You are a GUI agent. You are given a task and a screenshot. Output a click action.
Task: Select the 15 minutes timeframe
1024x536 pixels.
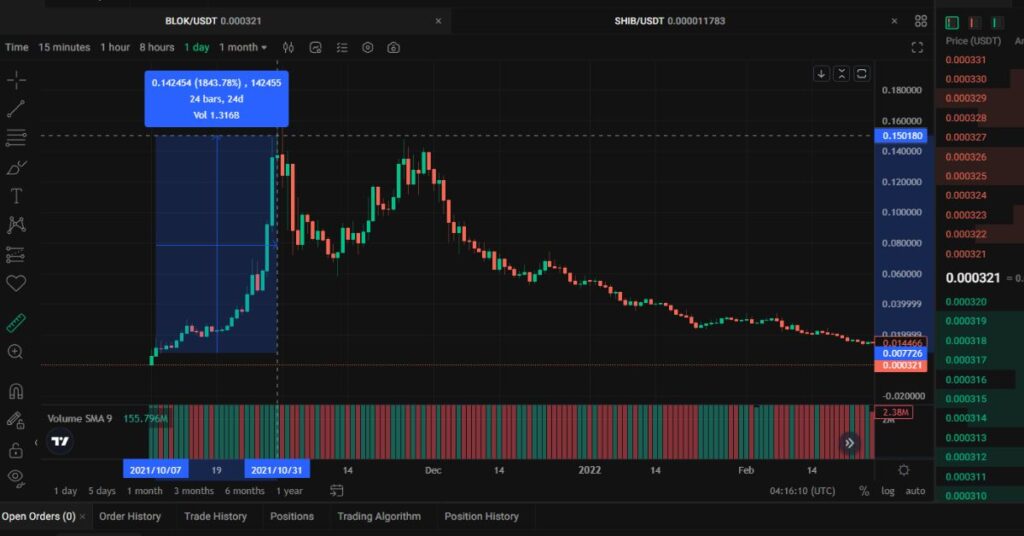click(64, 48)
